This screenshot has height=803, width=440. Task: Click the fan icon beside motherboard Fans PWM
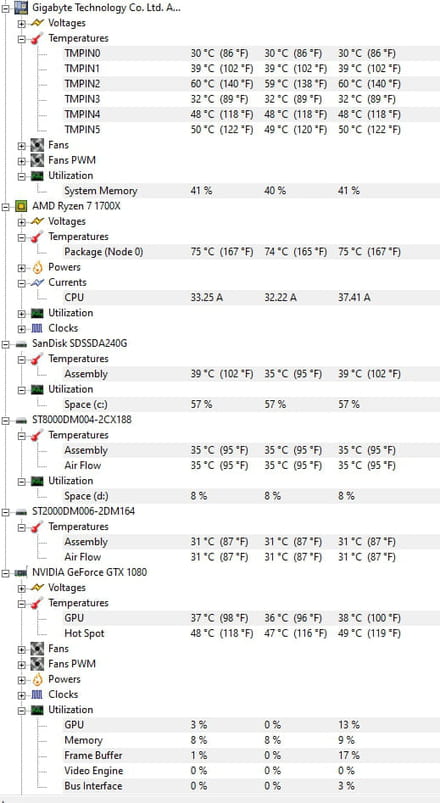37,160
